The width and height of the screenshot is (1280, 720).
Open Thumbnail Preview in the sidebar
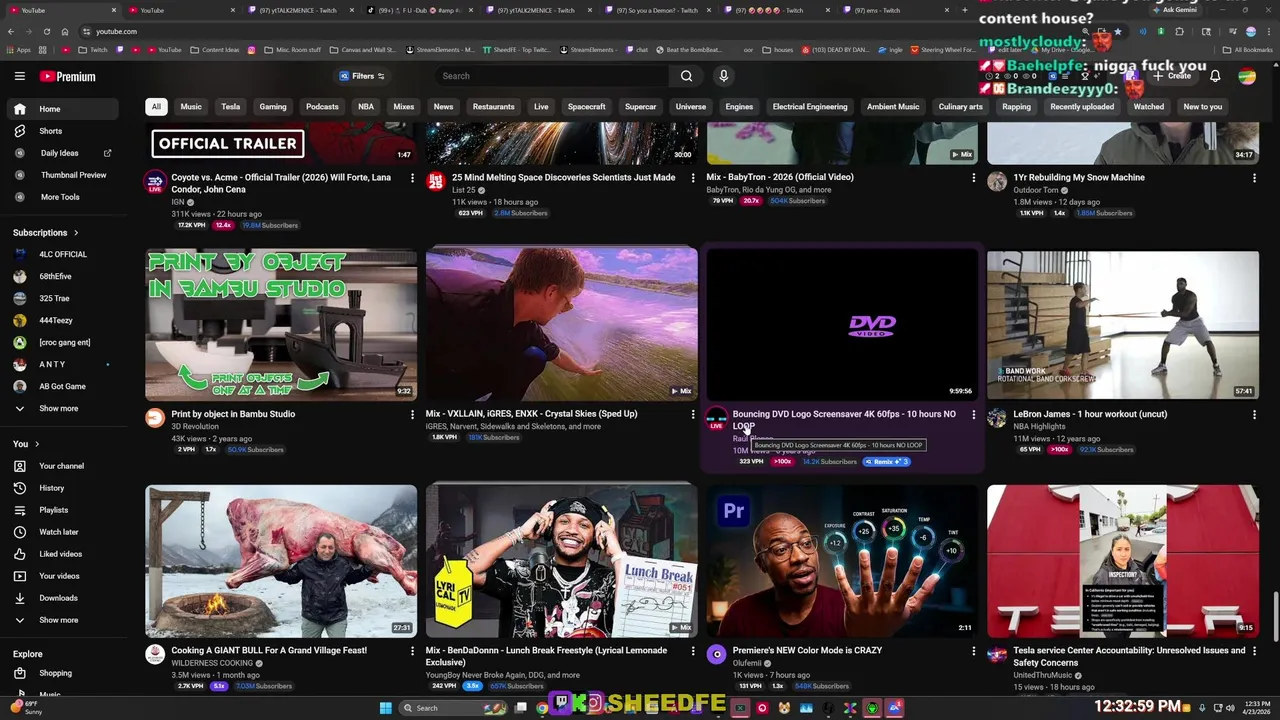tap(62, 175)
